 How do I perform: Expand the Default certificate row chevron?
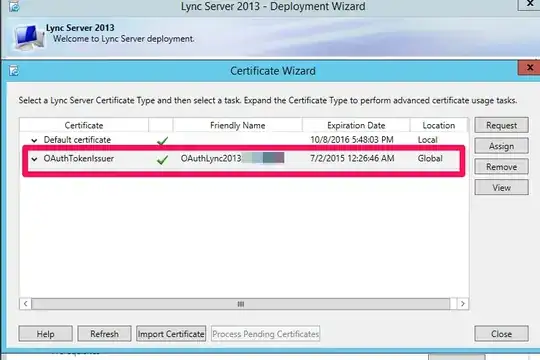[34, 140]
